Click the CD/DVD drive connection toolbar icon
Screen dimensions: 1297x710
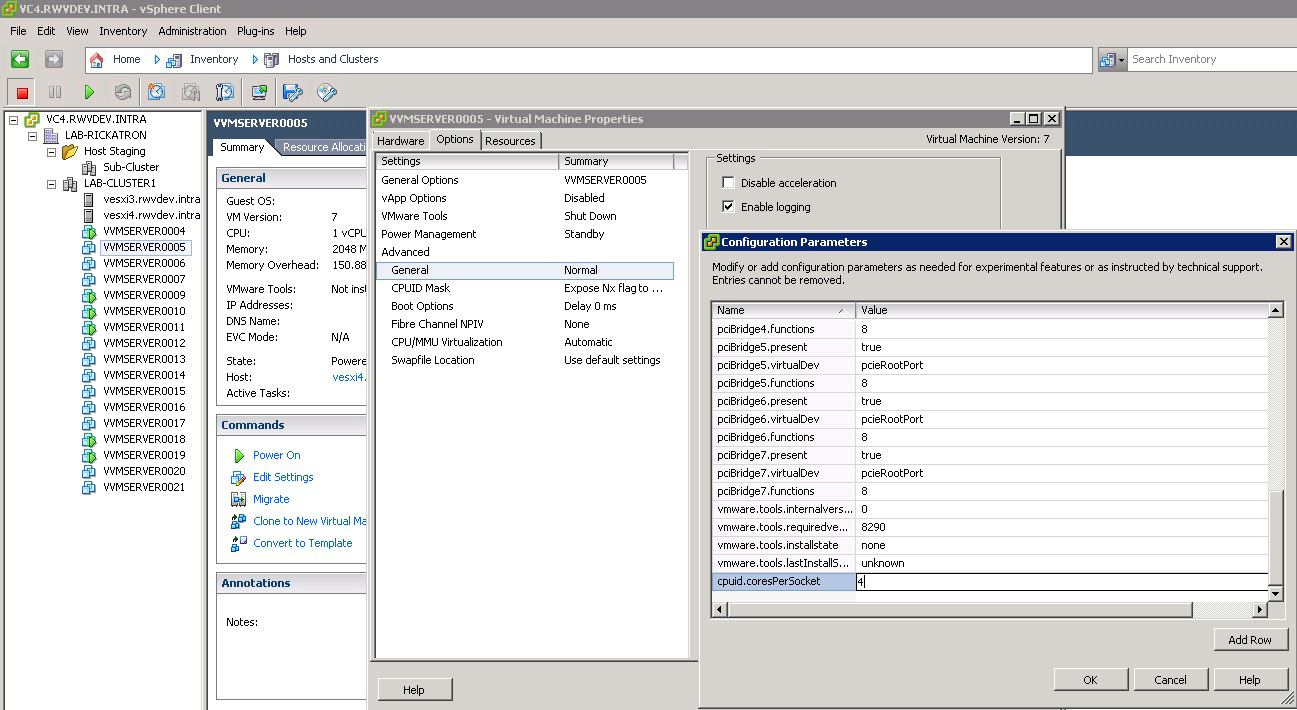click(x=327, y=92)
